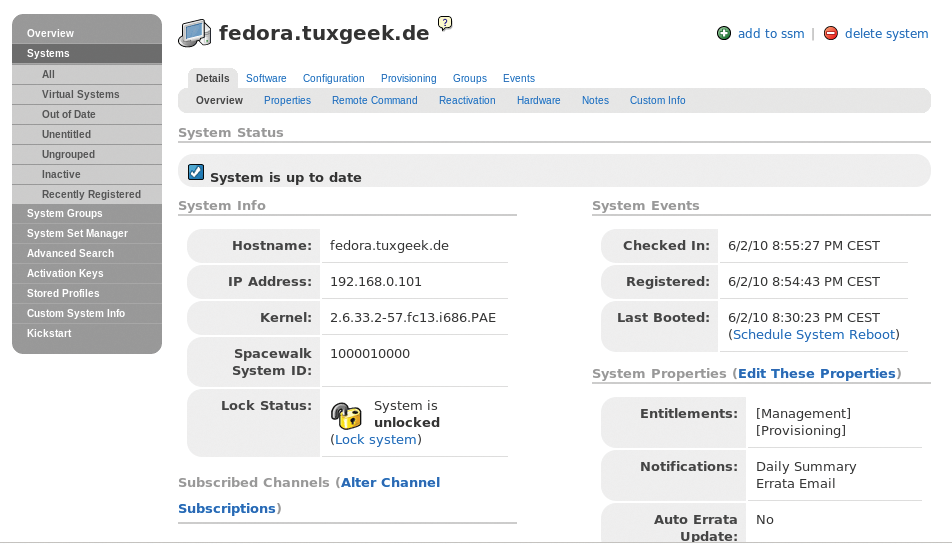
Task: Open Out of Date systems list
Action: coord(69,114)
